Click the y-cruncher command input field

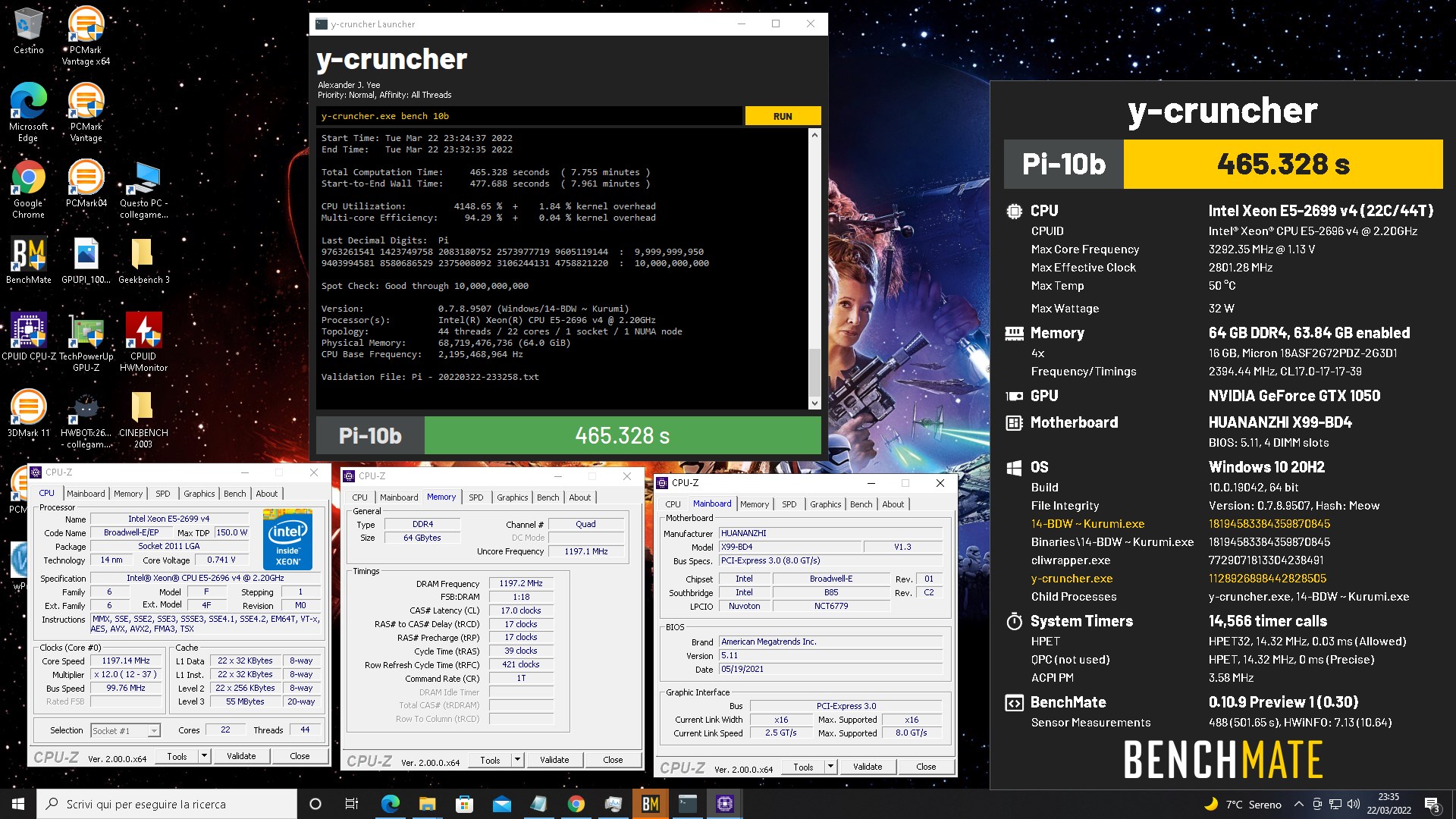(x=529, y=116)
